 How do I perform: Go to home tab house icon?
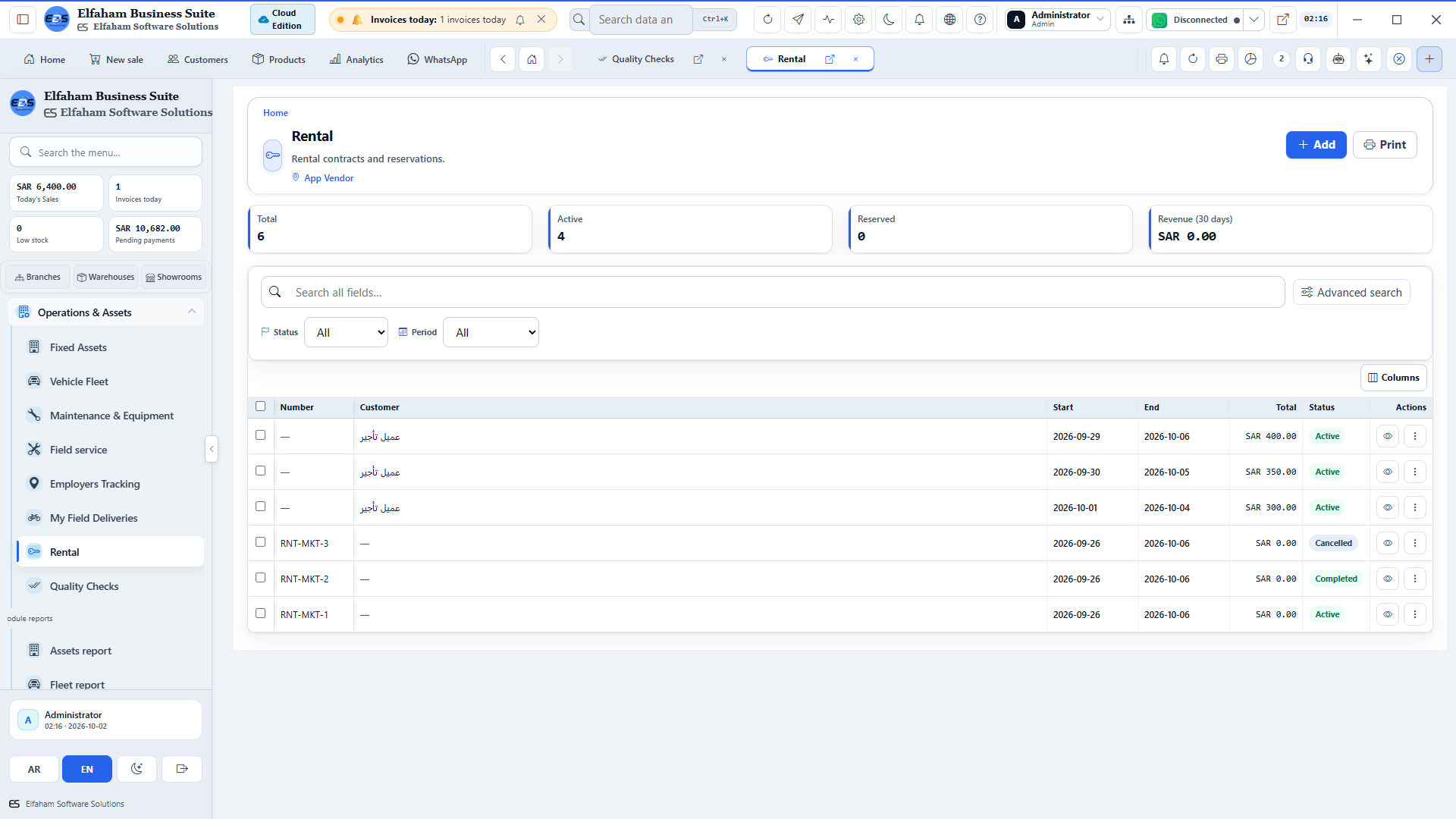pos(532,59)
